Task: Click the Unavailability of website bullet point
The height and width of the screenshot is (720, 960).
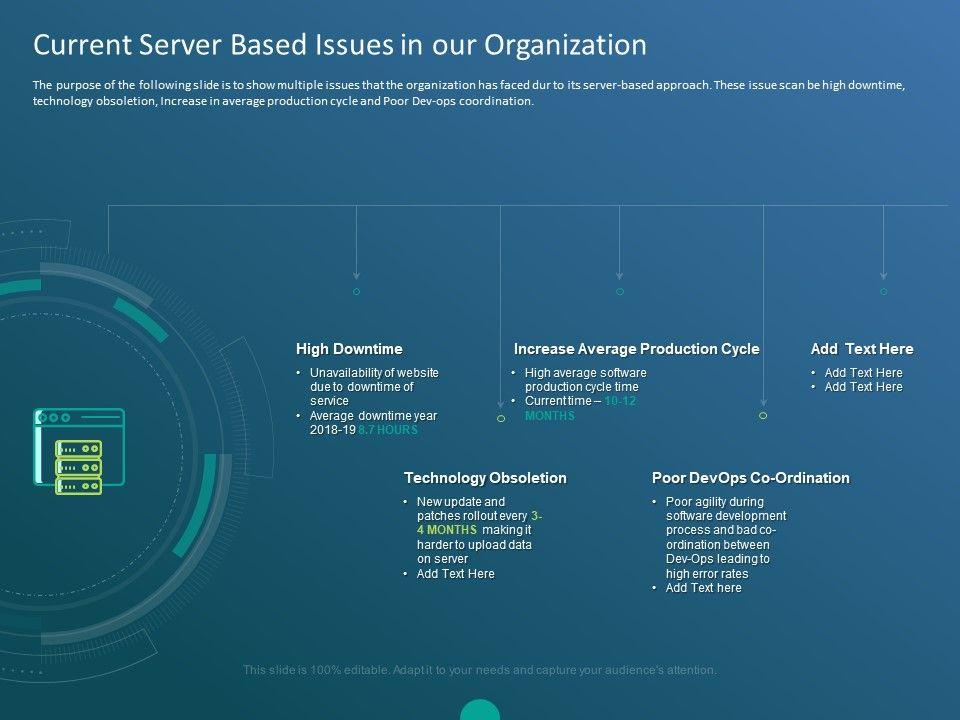Action: click(374, 386)
